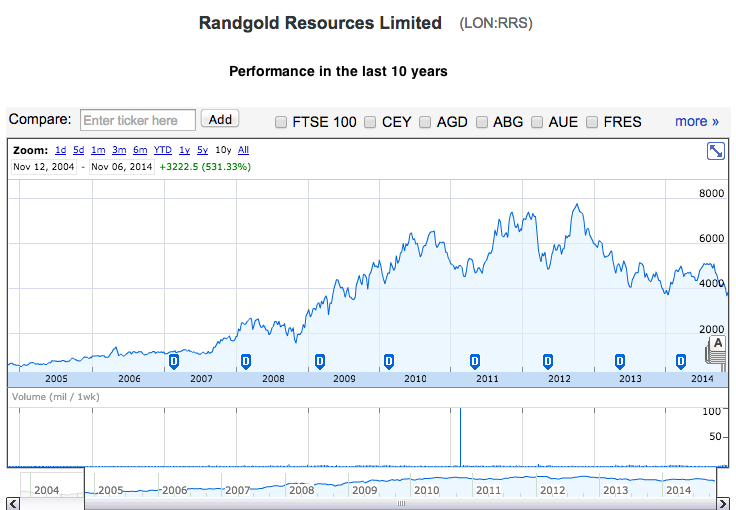Screen dimensions: 736x510
Task: Focus the Enter ticker here field
Action: (137, 120)
